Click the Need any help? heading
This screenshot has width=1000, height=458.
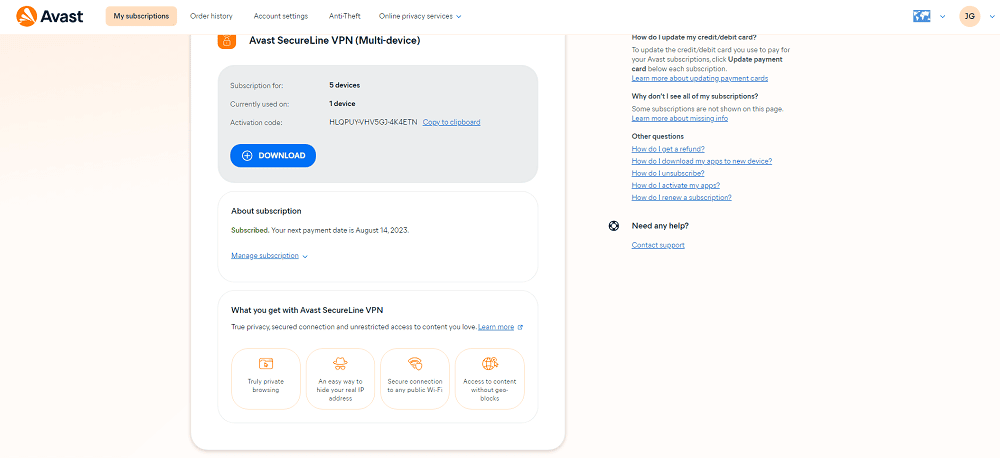click(x=660, y=226)
